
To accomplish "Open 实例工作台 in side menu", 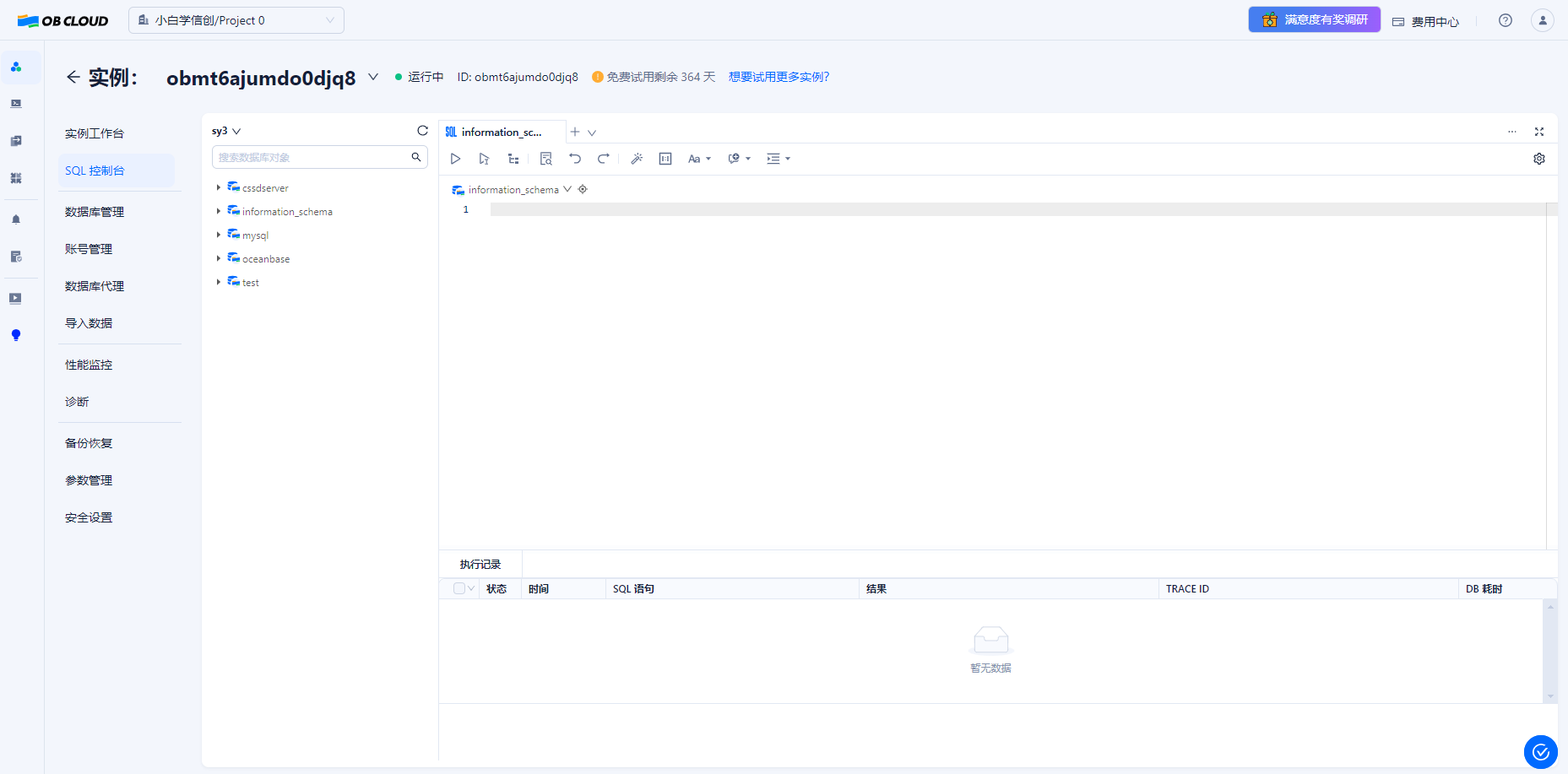I will (95, 133).
